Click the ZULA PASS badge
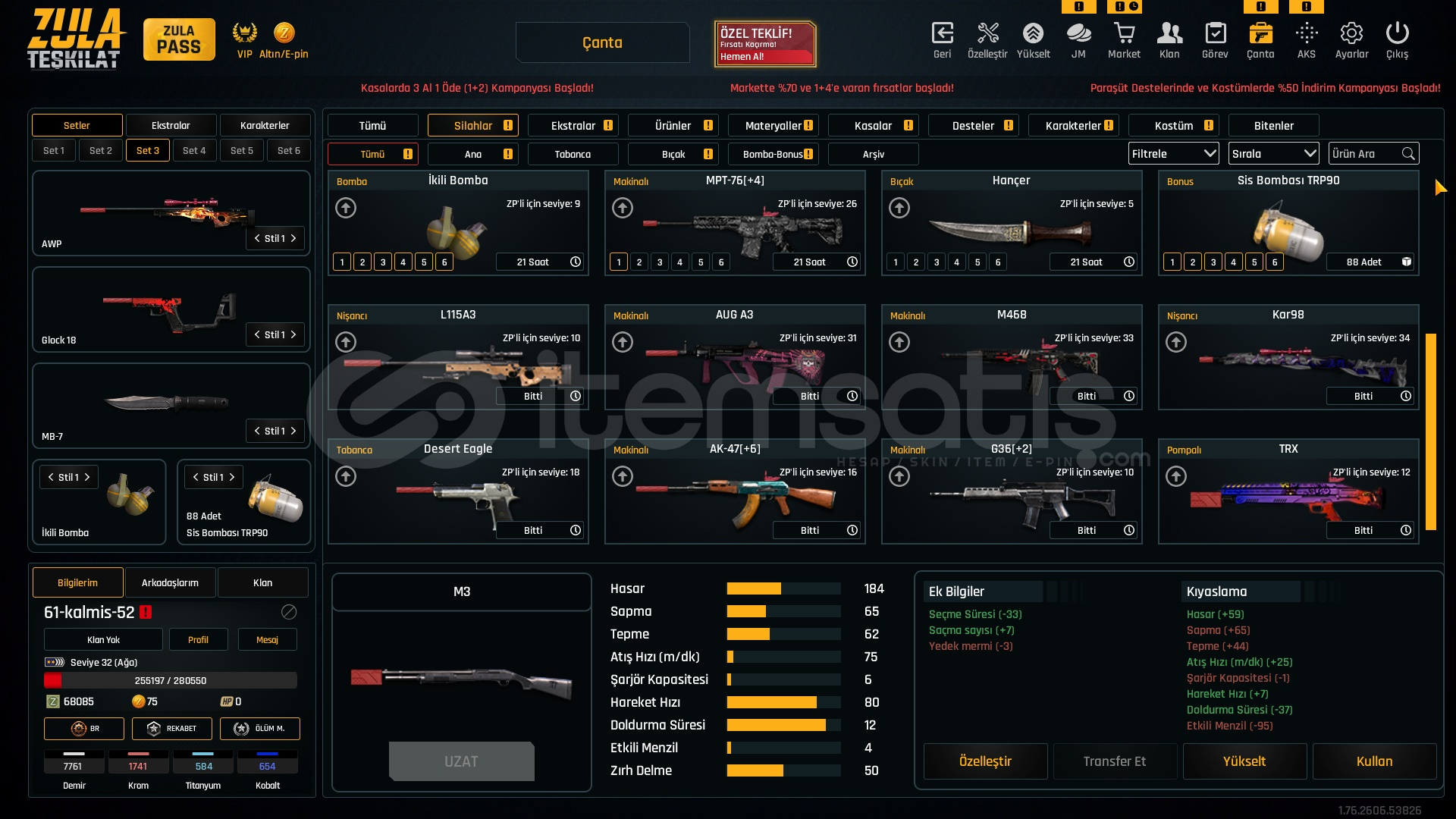 (x=179, y=39)
